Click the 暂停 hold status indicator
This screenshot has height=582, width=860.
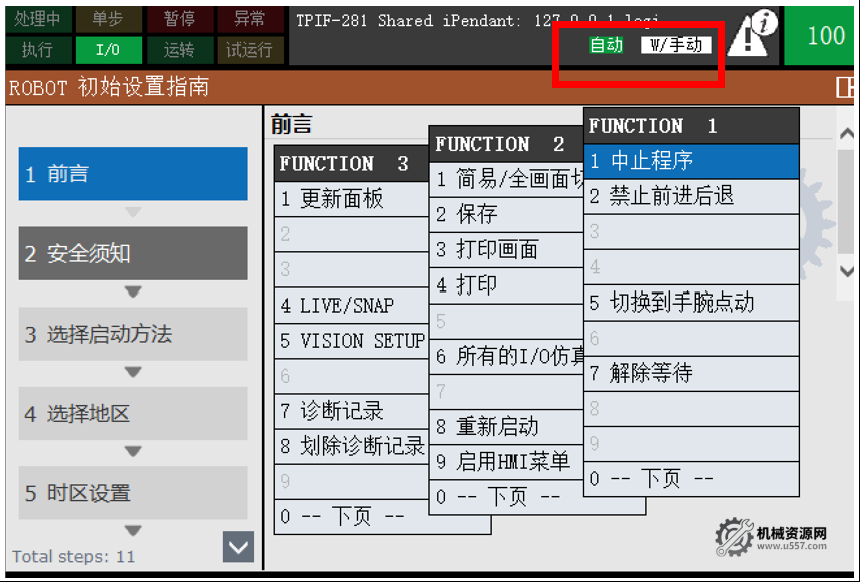tap(179, 18)
